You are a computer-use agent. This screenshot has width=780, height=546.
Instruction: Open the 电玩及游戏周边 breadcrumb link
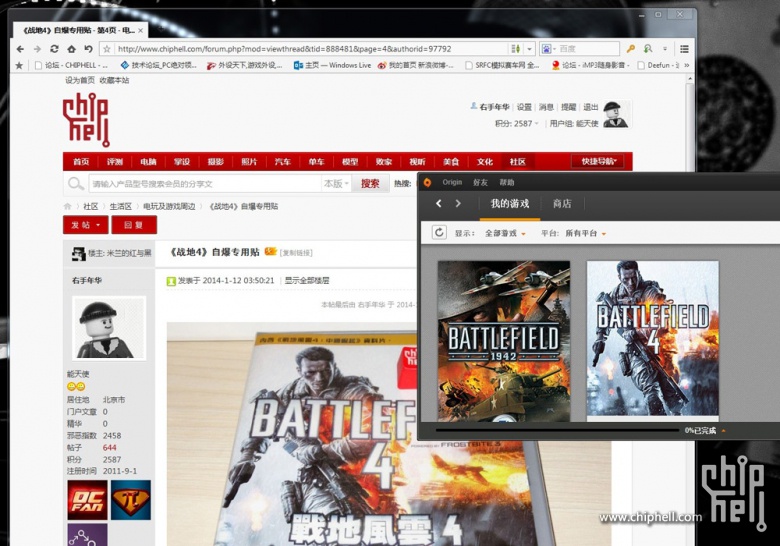click(x=169, y=206)
